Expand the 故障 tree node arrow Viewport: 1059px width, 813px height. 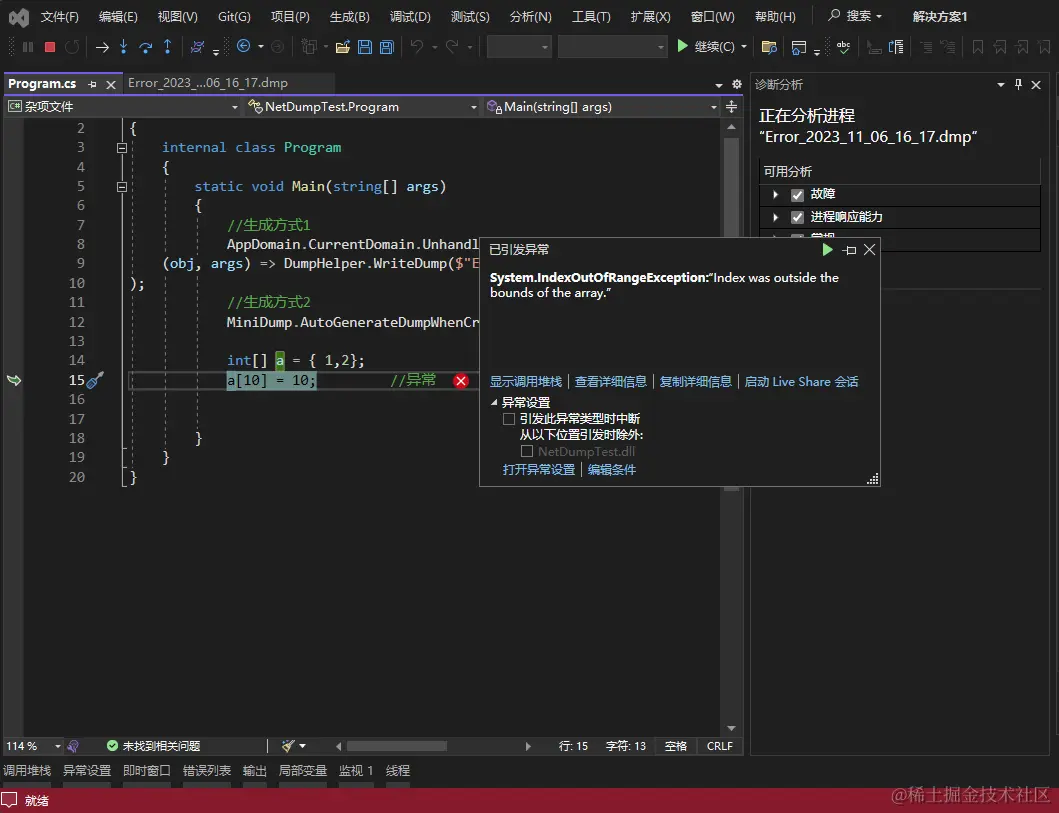tap(776, 195)
